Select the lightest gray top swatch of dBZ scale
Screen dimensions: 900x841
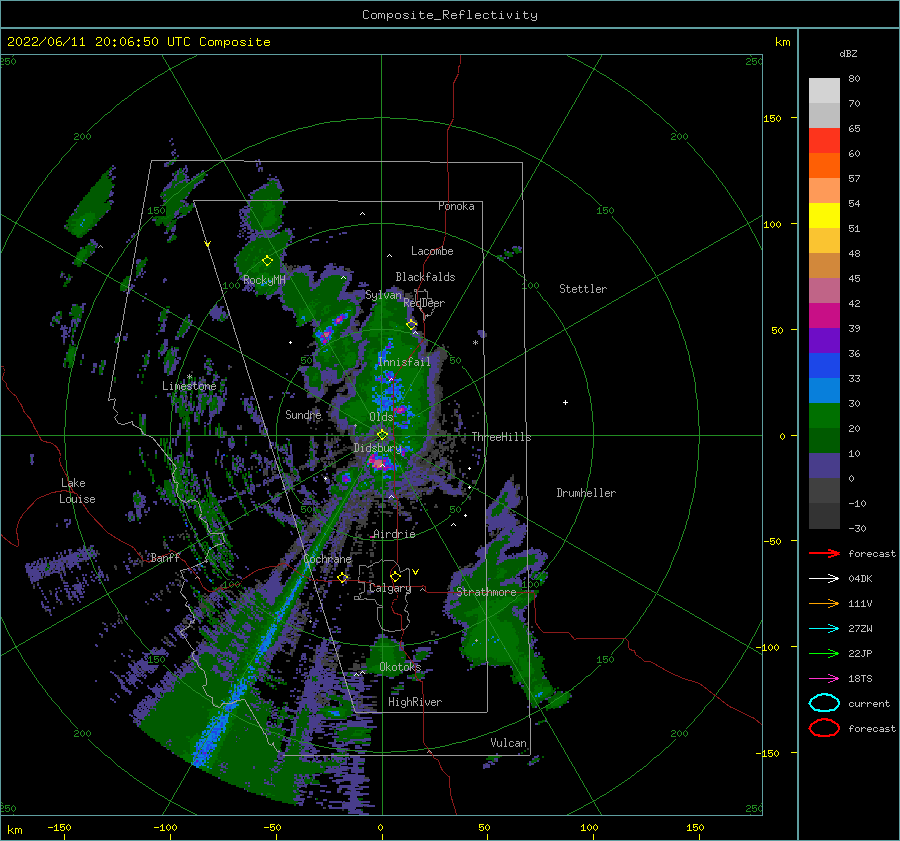tap(824, 91)
